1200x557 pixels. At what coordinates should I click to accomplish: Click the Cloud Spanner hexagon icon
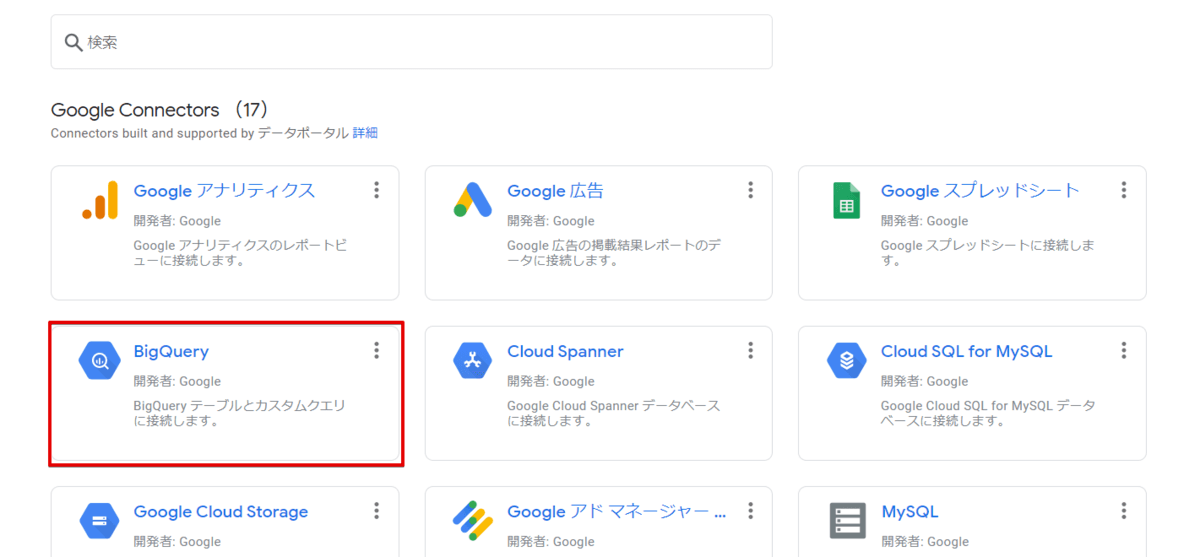coord(473,361)
